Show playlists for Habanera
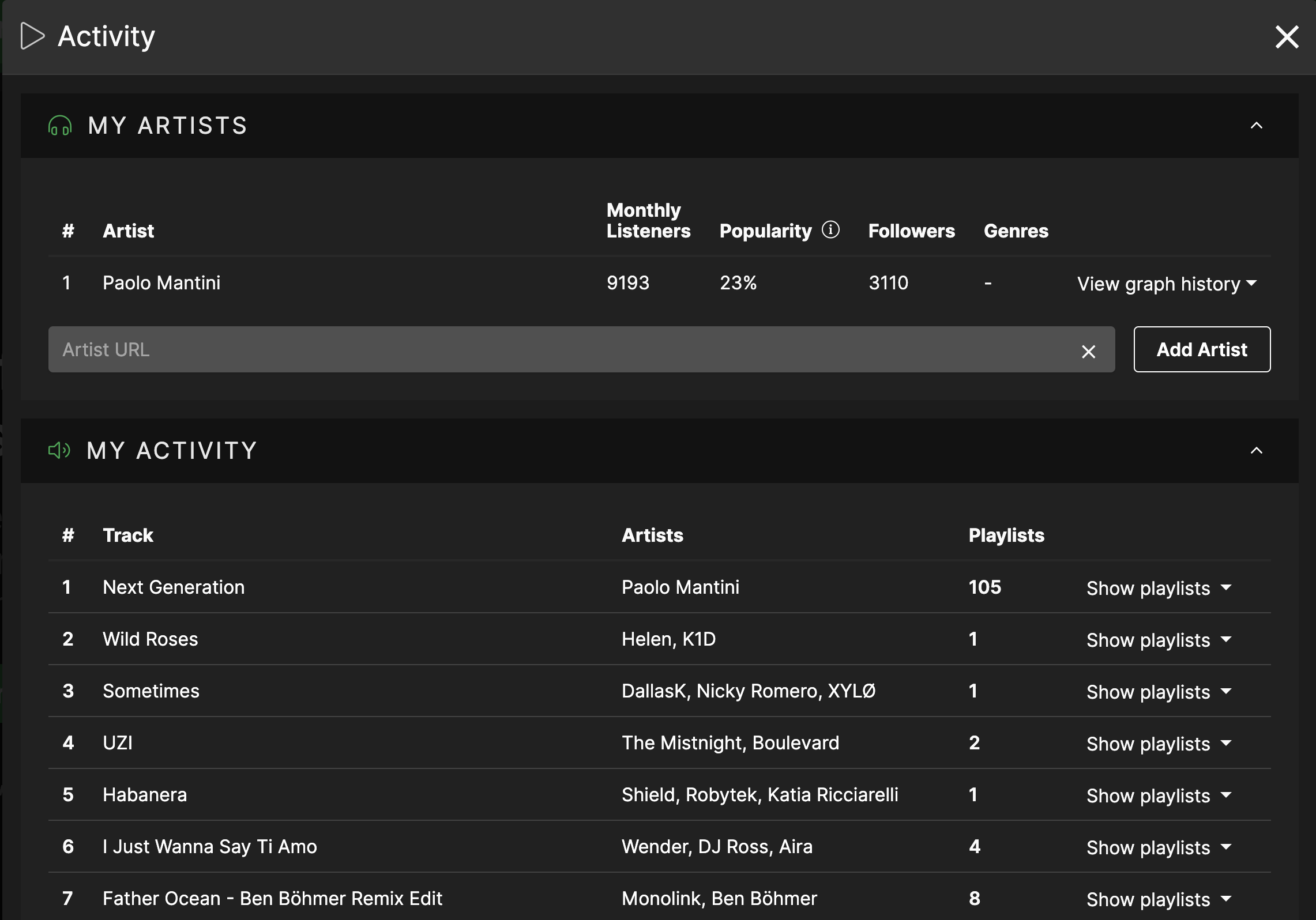Viewport: 1316px width, 920px height. (1159, 795)
